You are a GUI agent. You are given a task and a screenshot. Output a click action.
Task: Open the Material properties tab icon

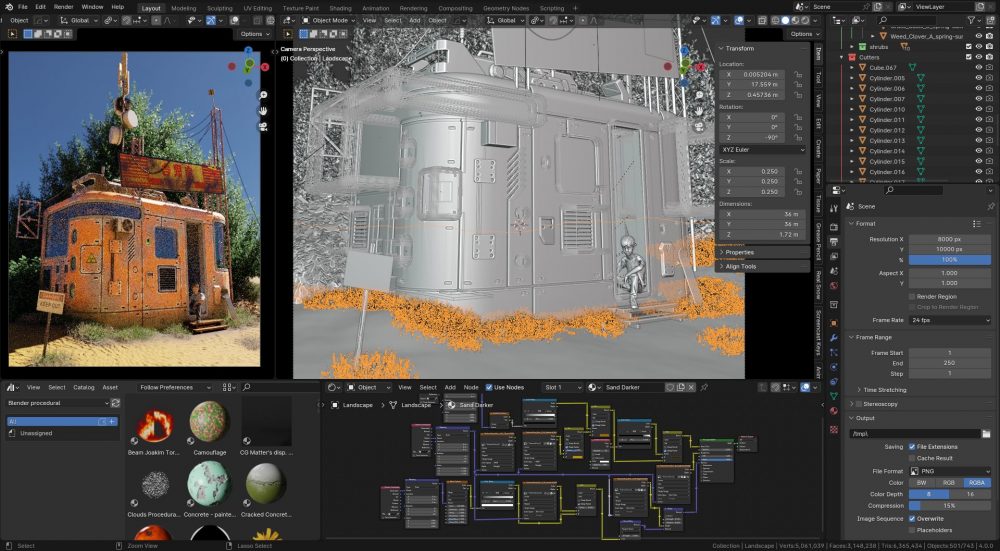click(834, 411)
